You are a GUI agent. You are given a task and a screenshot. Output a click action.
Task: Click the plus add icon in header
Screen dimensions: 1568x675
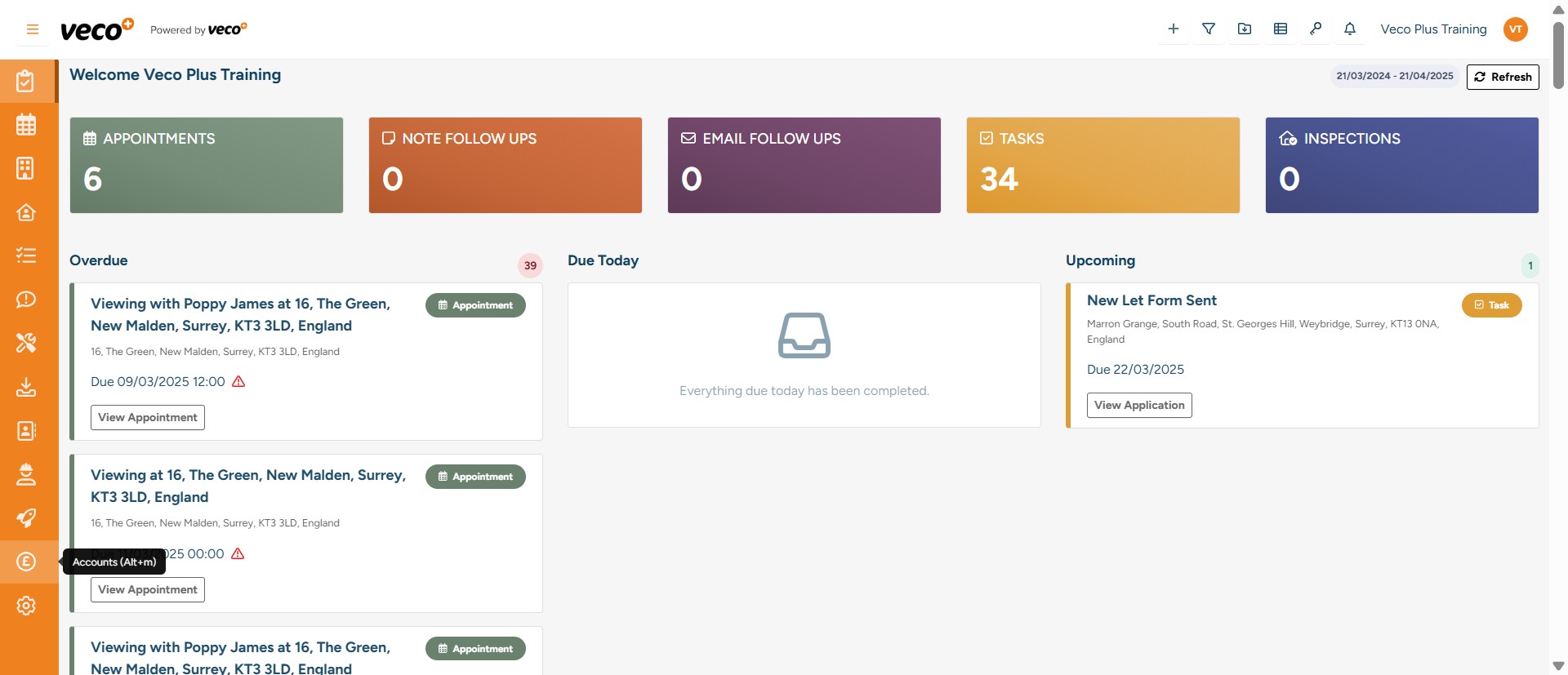pos(1173,29)
